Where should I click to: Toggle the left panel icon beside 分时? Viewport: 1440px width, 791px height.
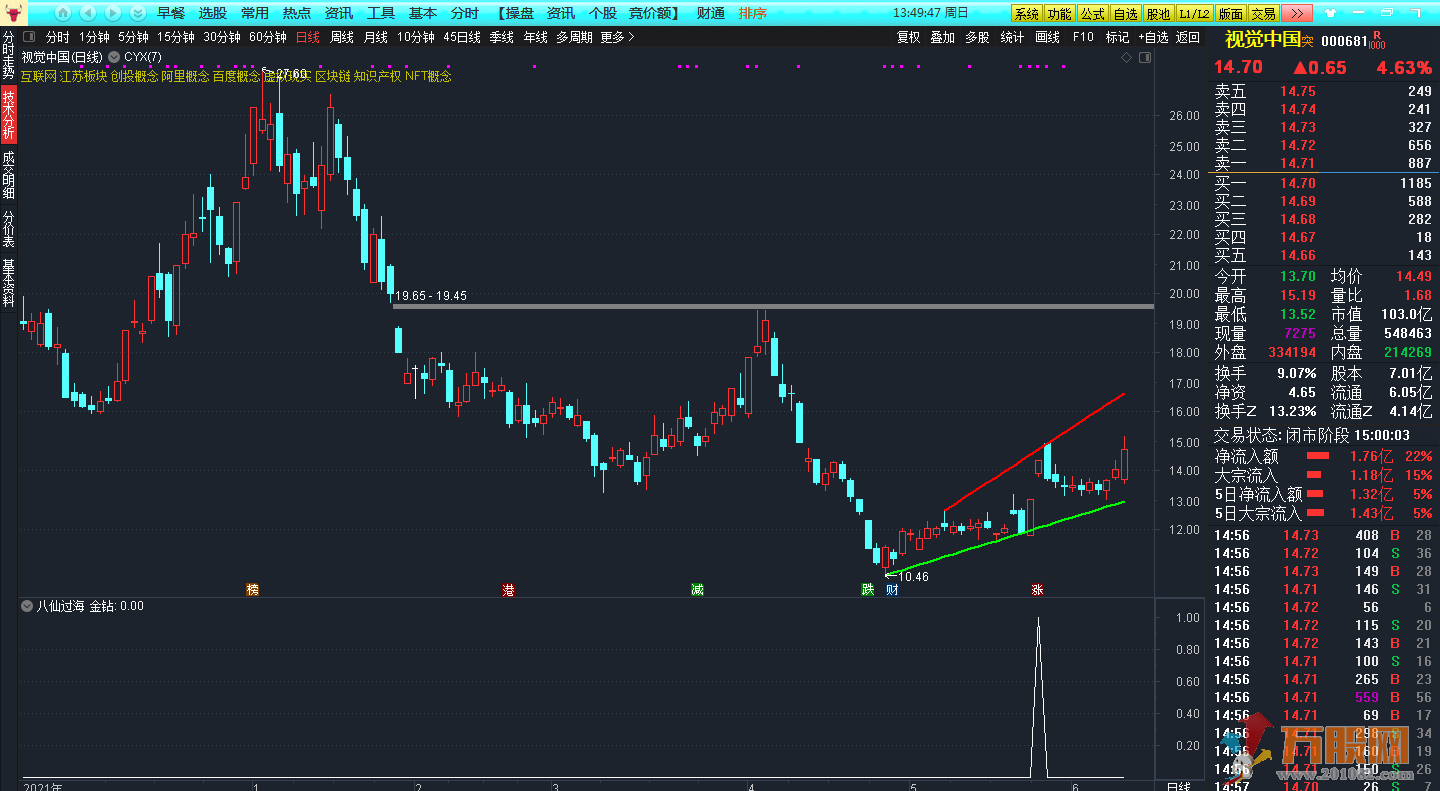coord(28,37)
